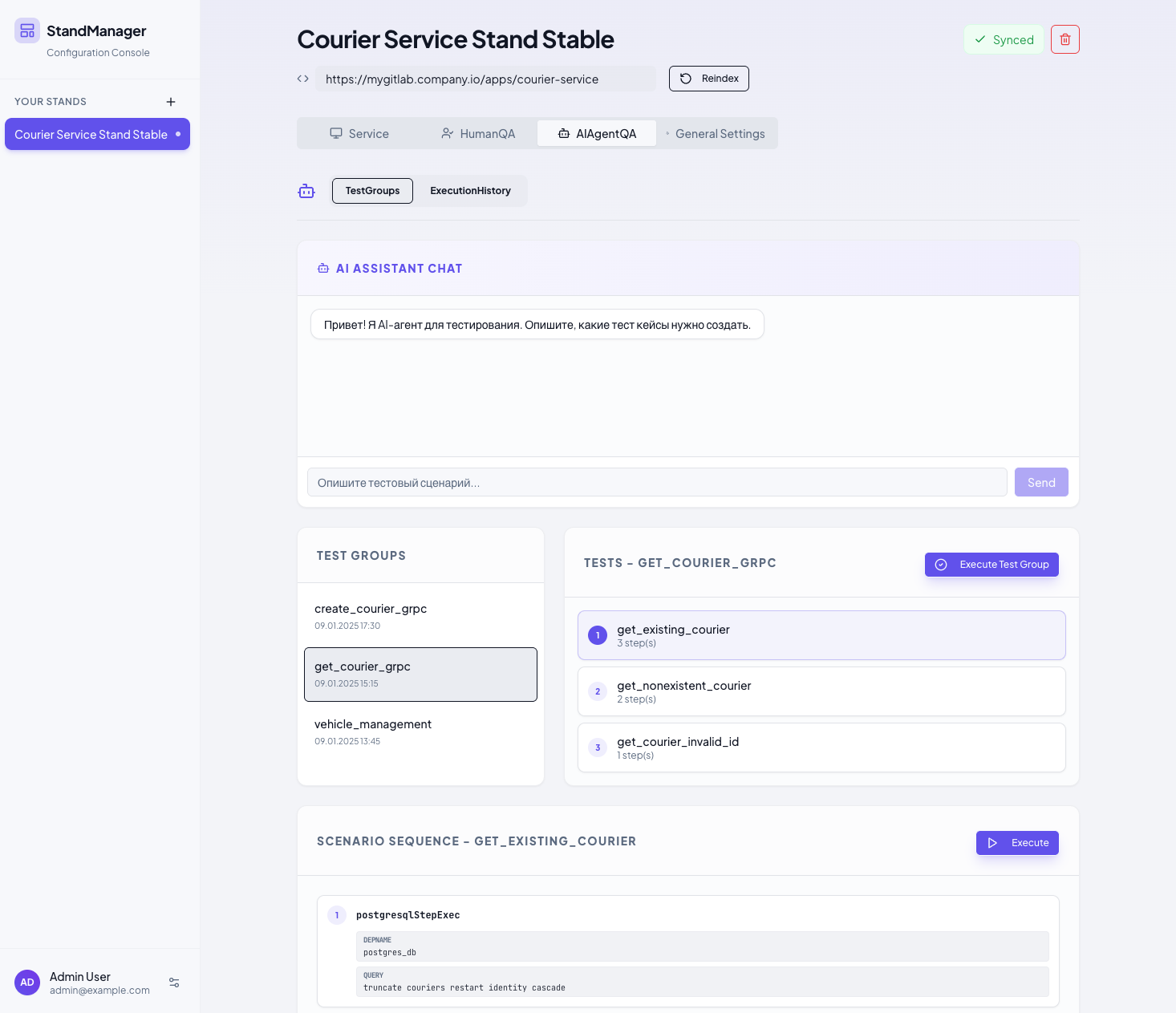This screenshot has width=1176, height=1013.
Task: Click the AD user avatar
Action: [x=27, y=983]
